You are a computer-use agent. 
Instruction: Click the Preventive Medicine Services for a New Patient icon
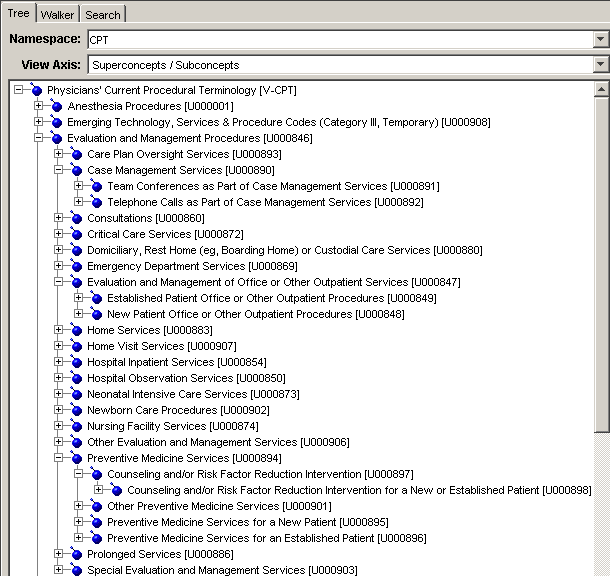[x=96, y=522]
